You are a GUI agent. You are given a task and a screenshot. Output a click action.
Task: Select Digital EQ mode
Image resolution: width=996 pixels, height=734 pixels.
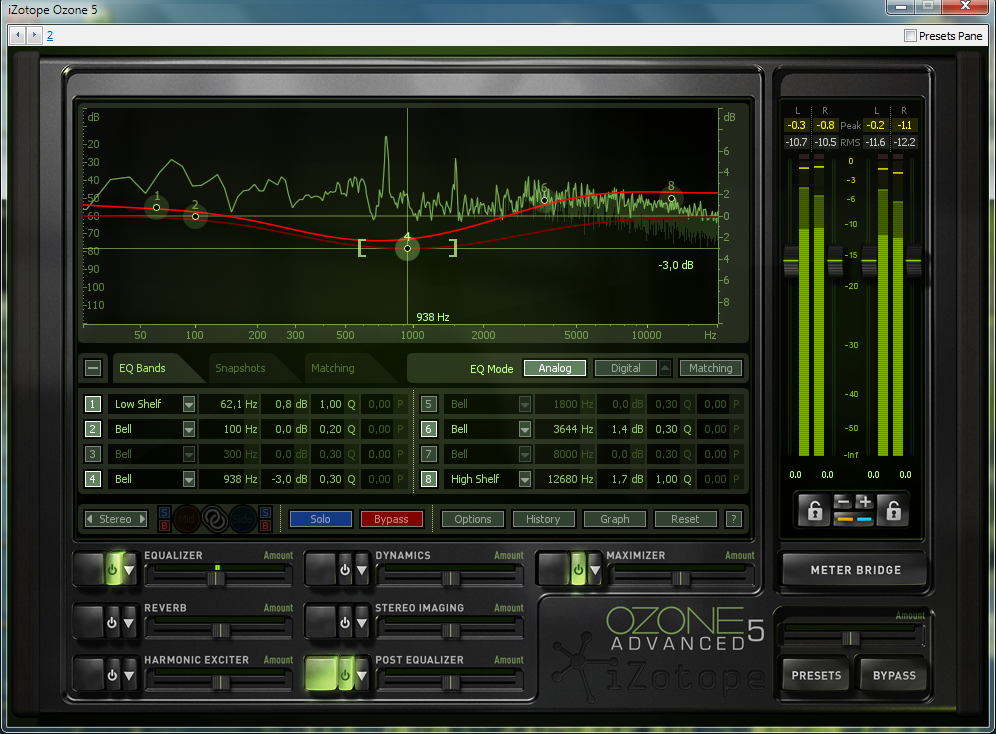pos(626,368)
